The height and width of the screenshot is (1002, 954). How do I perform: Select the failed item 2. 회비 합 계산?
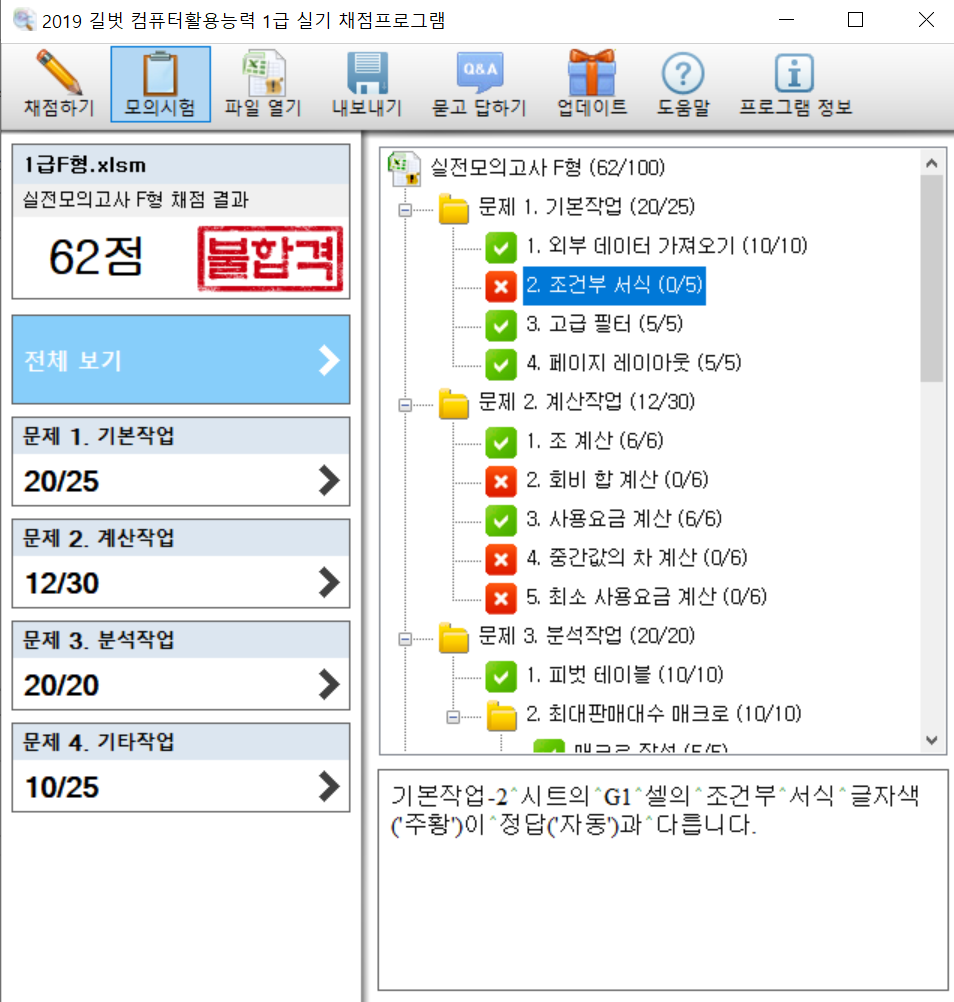click(x=616, y=480)
